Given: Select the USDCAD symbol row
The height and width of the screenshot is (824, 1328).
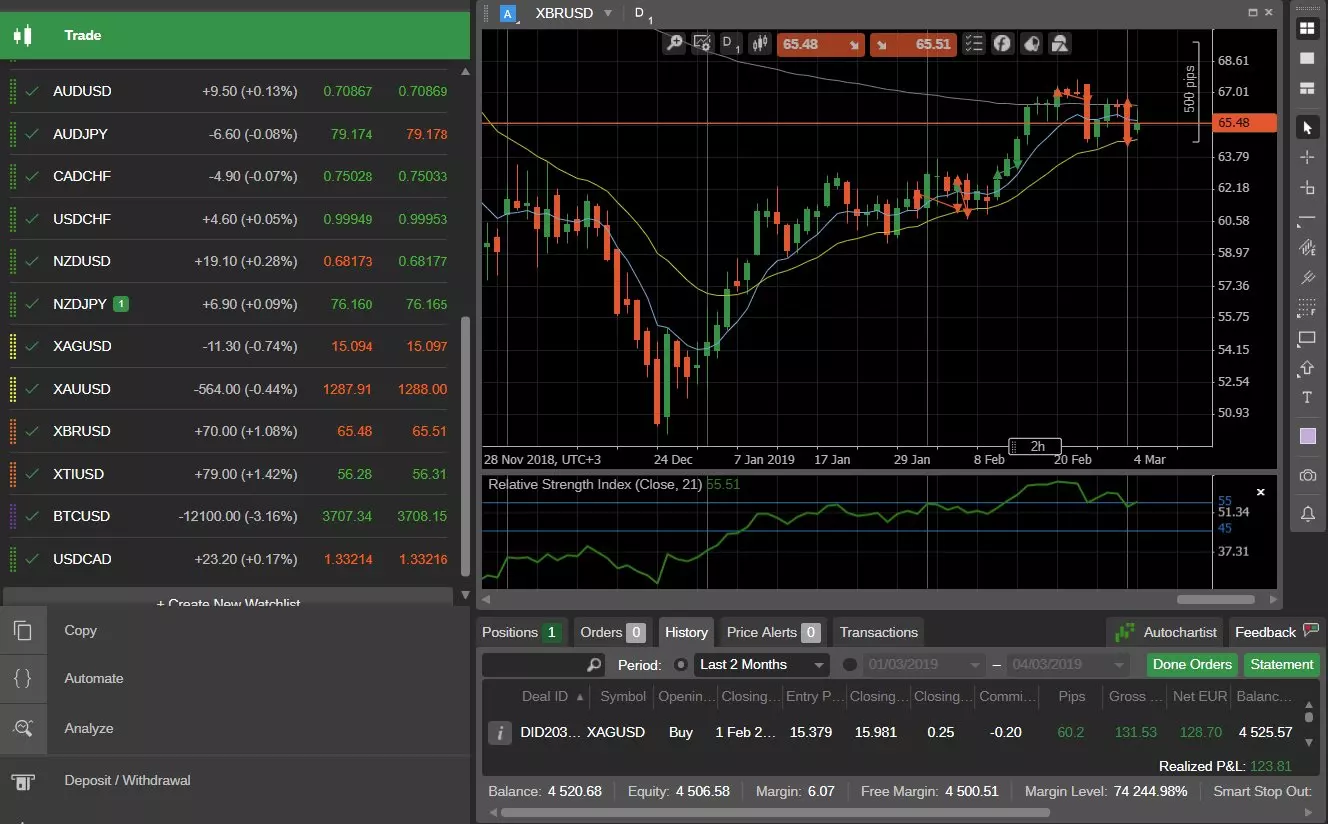Looking at the screenshot, I should 230,559.
